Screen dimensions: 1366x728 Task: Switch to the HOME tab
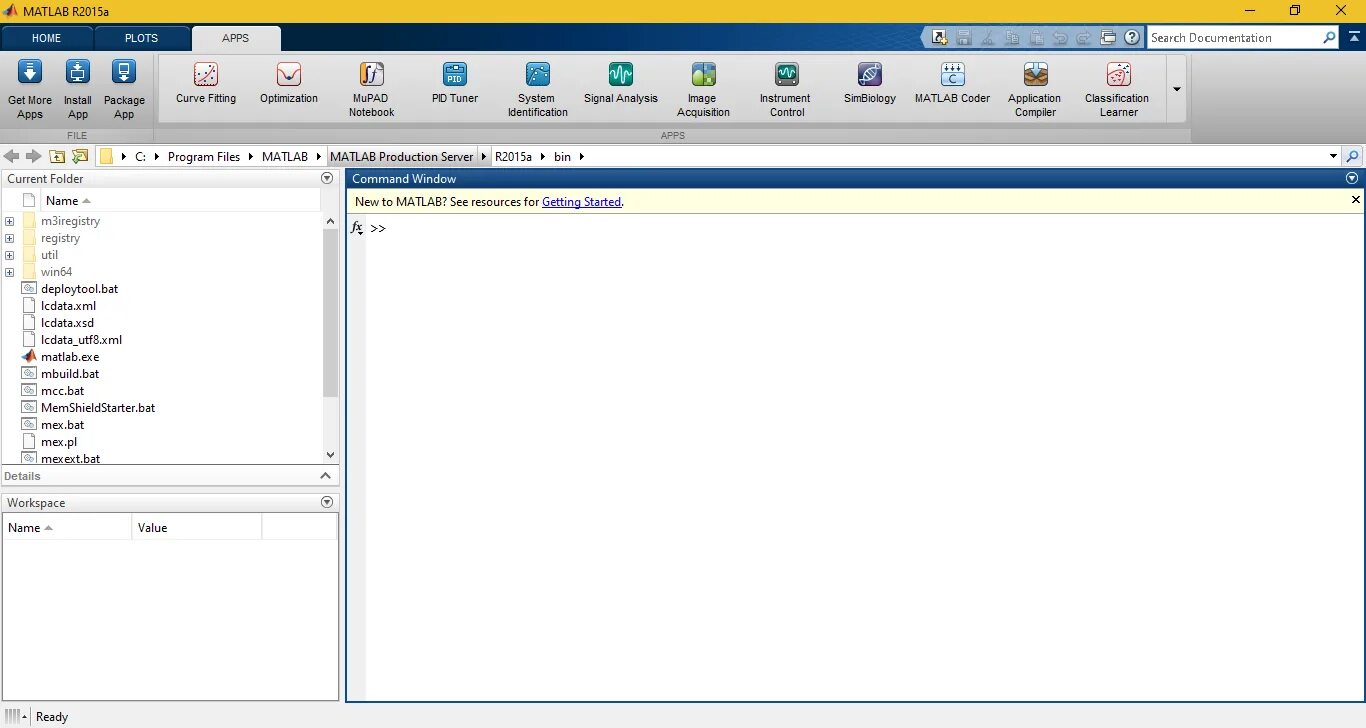[46, 38]
